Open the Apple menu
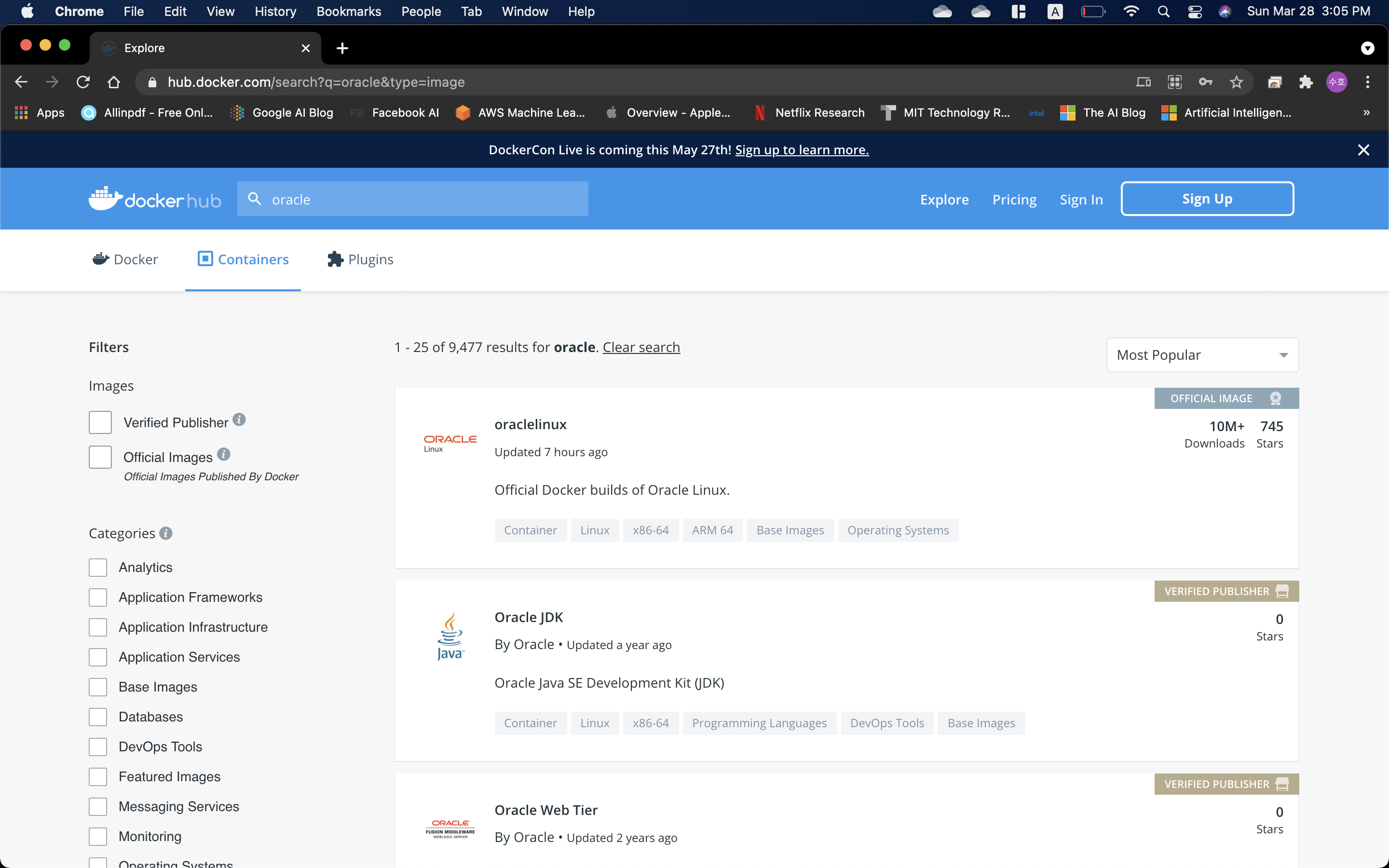This screenshot has width=1389, height=868. 27,12
